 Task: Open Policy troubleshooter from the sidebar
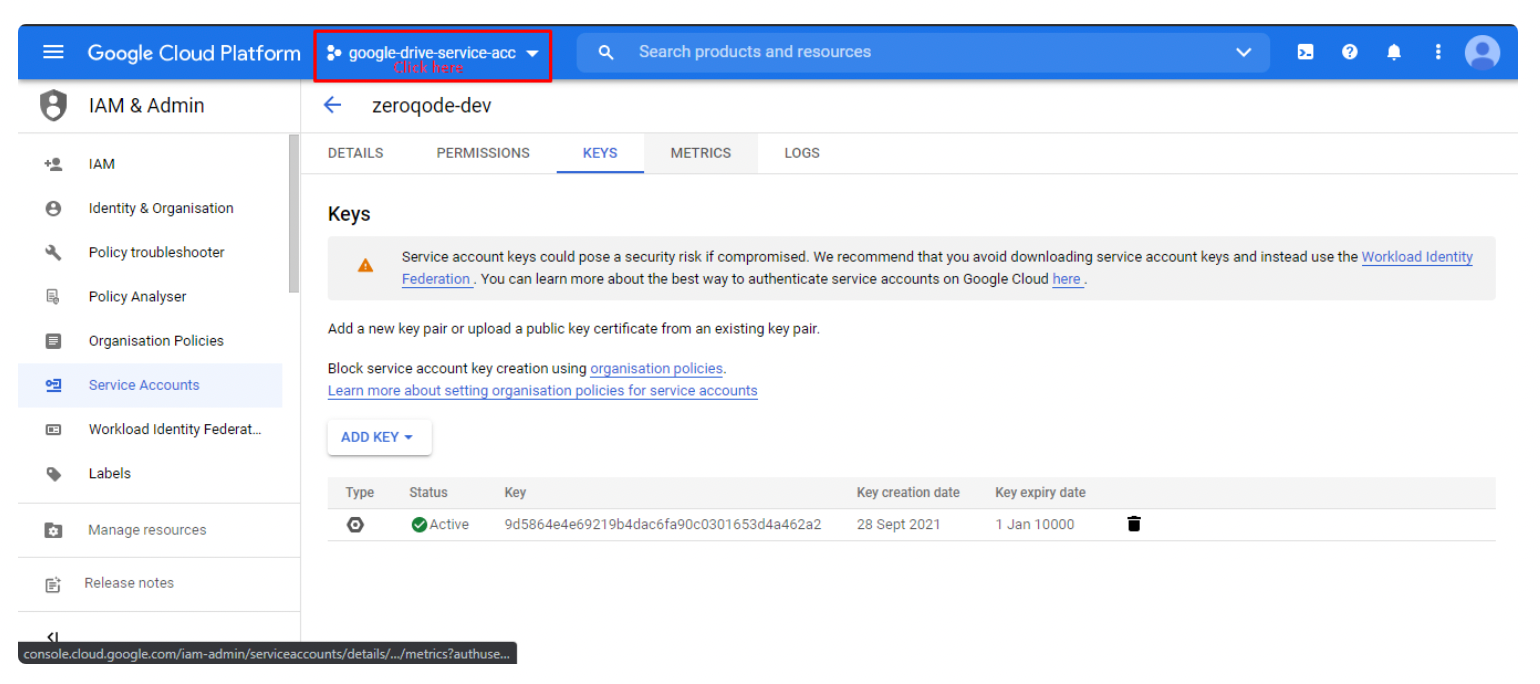pyautogui.click(x=150, y=252)
